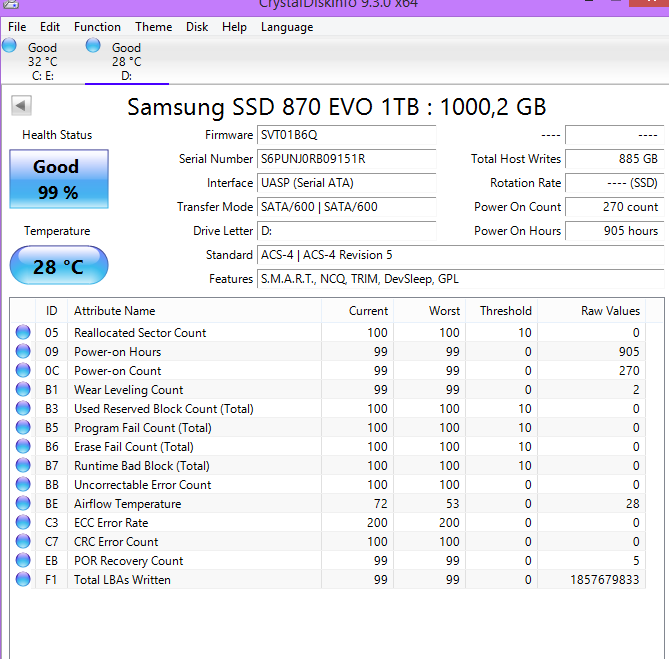The image size is (669, 659).
Task: Click status orb for ECC Error Rate
Action: [23, 522]
